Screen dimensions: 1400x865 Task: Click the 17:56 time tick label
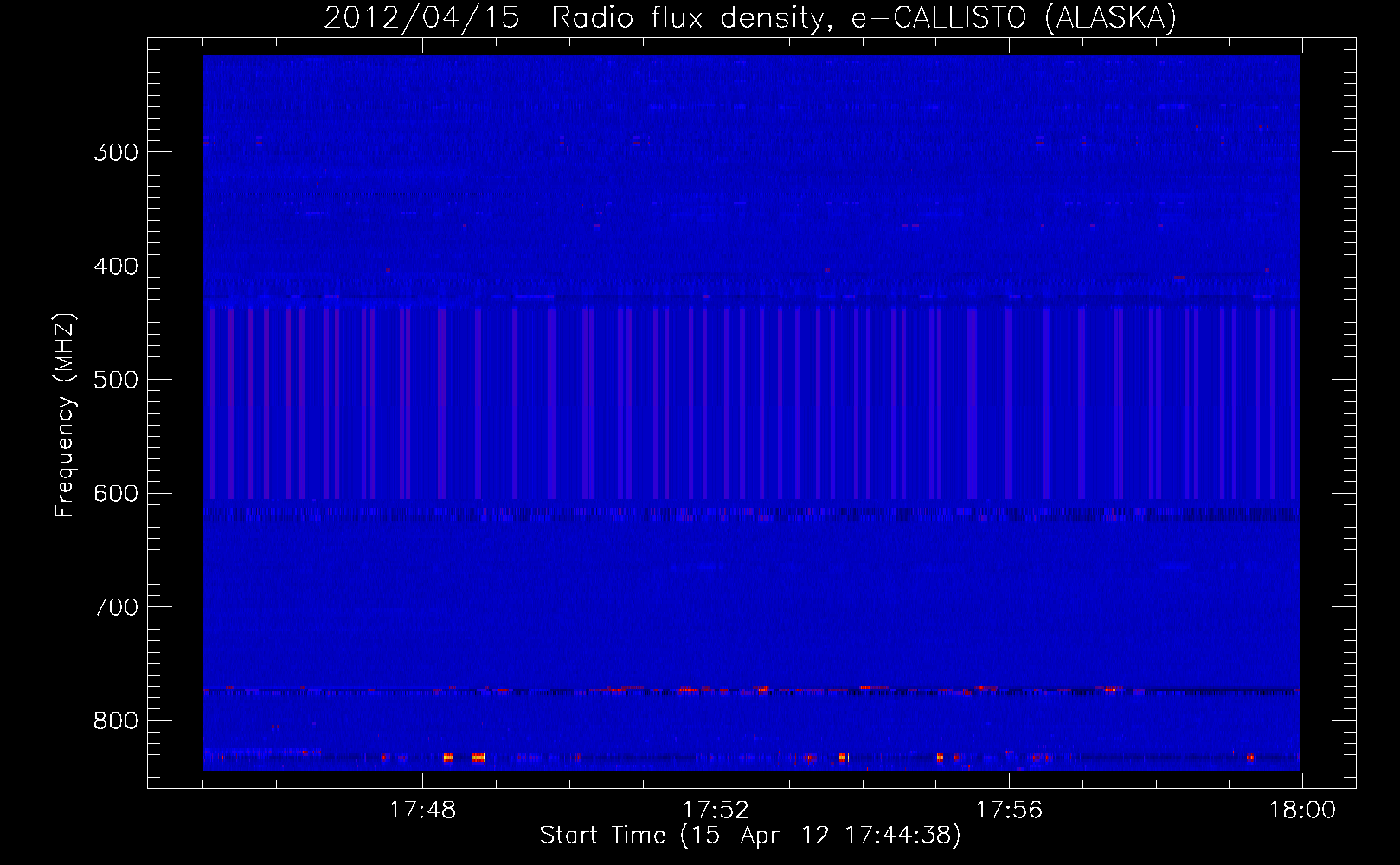tap(1009, 811)
